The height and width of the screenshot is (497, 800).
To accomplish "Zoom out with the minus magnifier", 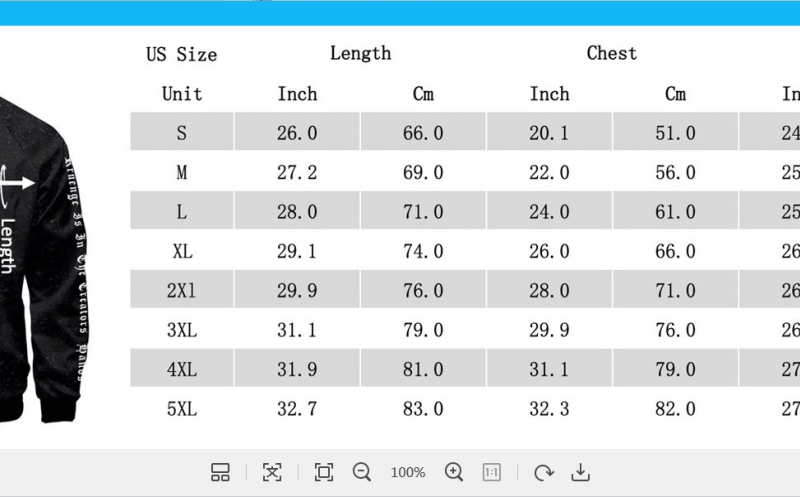I will point(362,472).
